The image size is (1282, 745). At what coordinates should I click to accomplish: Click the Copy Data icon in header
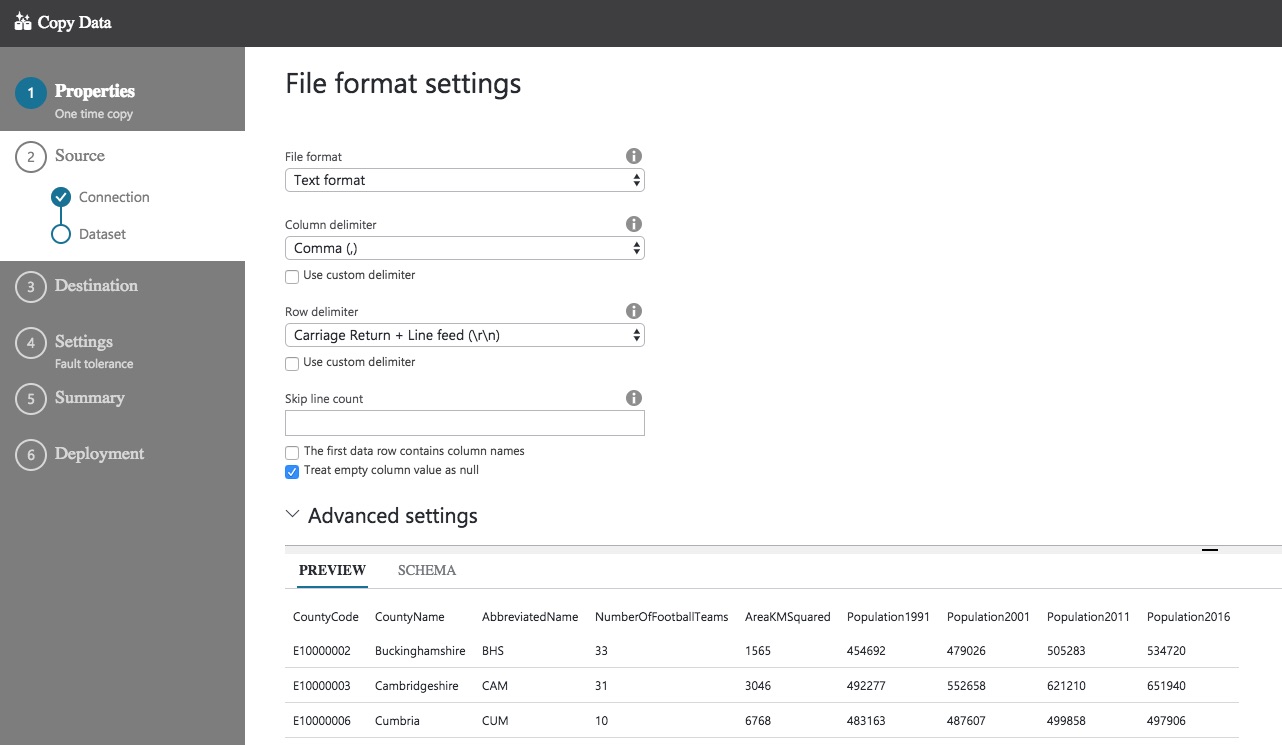tap(23, 22)
